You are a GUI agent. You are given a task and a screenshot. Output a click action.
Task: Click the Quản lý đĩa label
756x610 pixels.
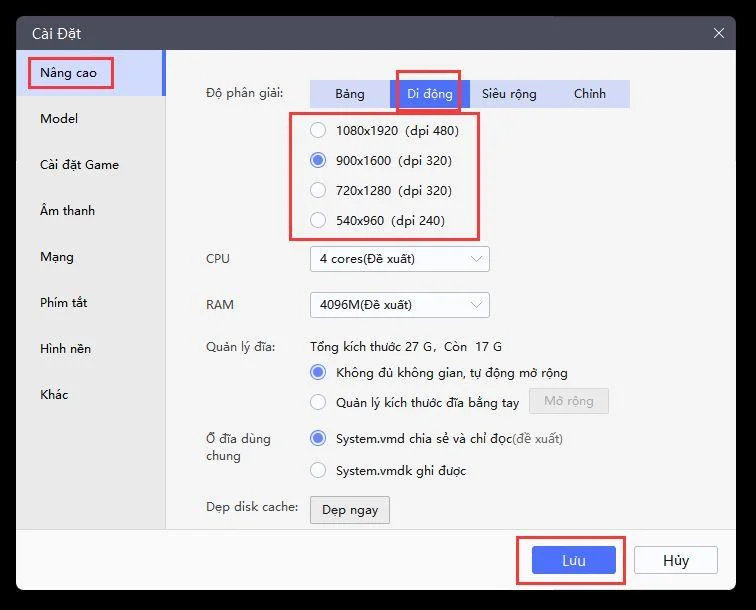coord(241,347)
